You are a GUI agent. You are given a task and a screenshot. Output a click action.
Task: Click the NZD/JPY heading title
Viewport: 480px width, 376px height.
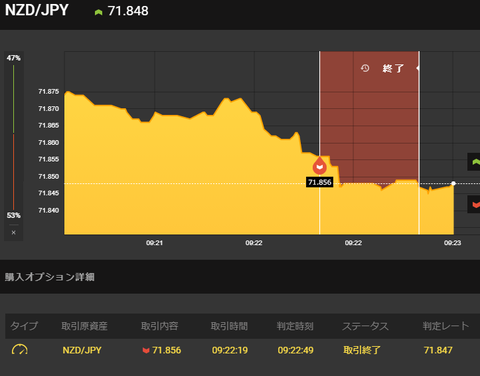37,10
